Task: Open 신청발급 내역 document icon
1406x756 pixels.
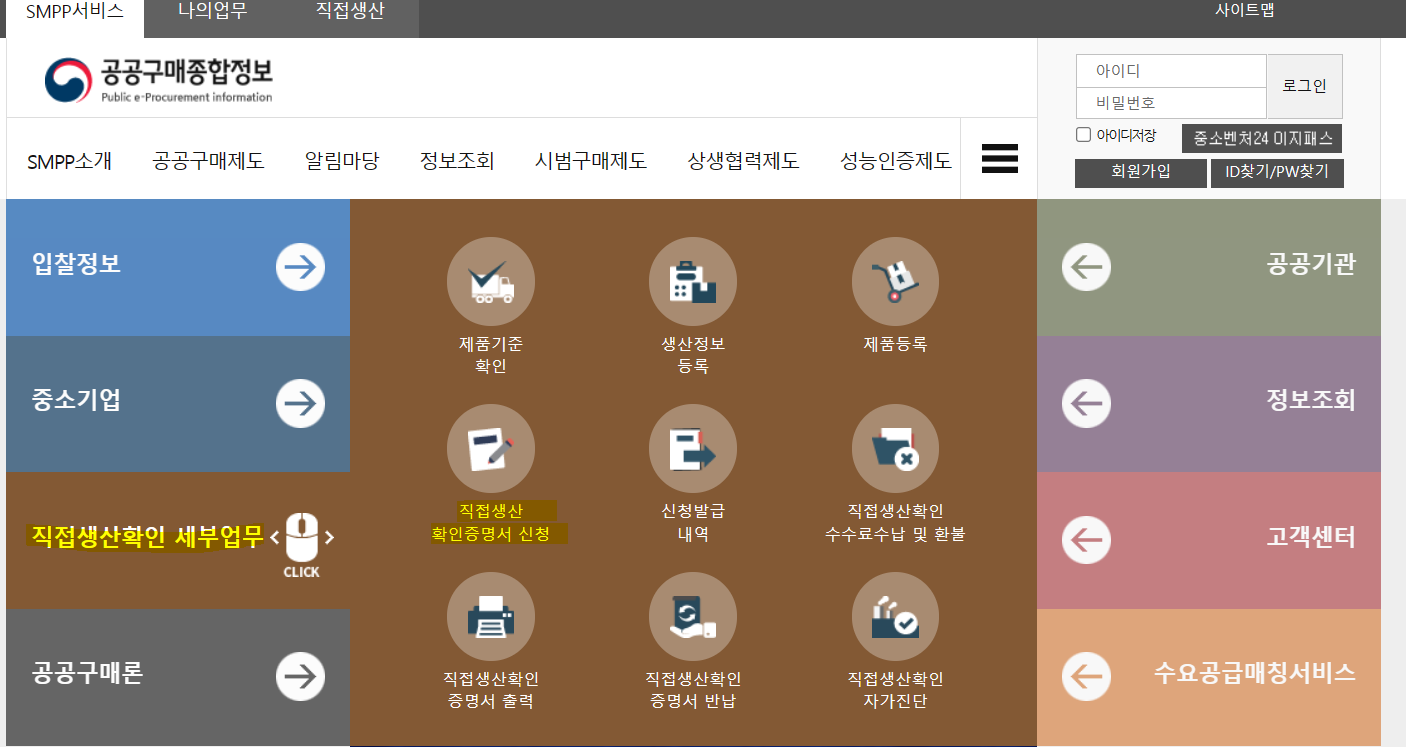Action: 693,448
